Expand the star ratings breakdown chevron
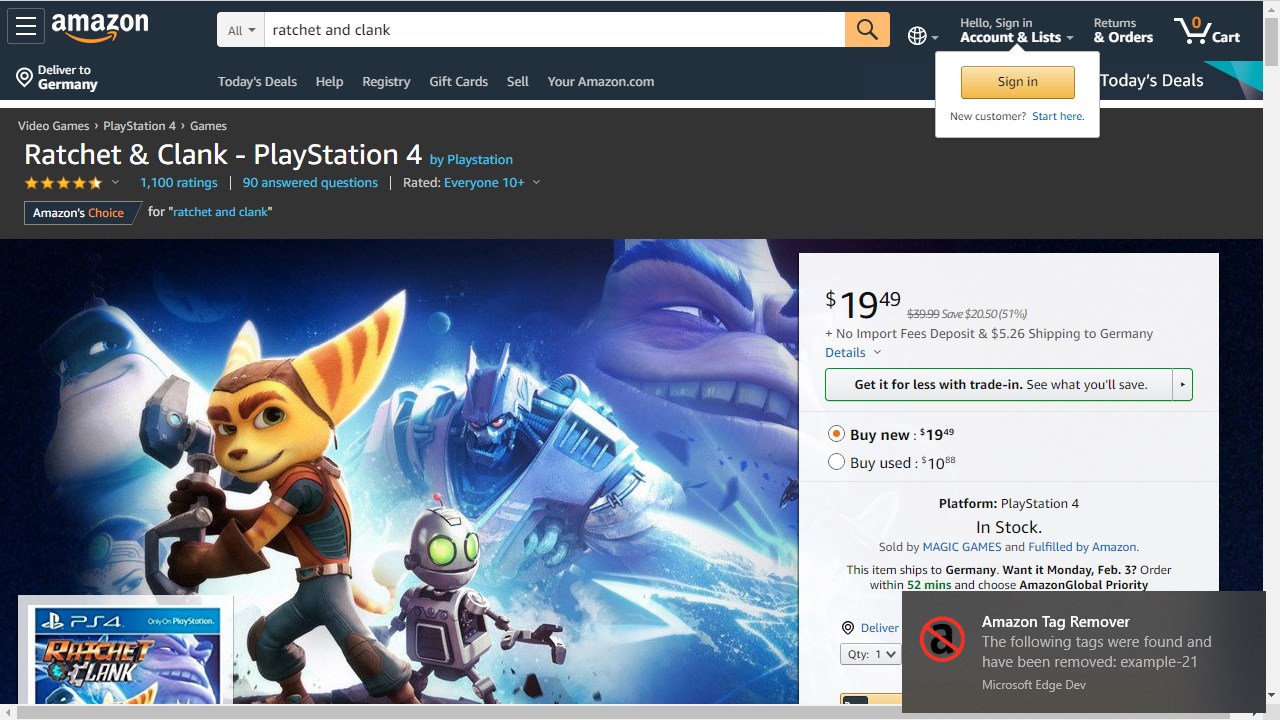Screen dimensions: 1280x720 click(115, 182)
